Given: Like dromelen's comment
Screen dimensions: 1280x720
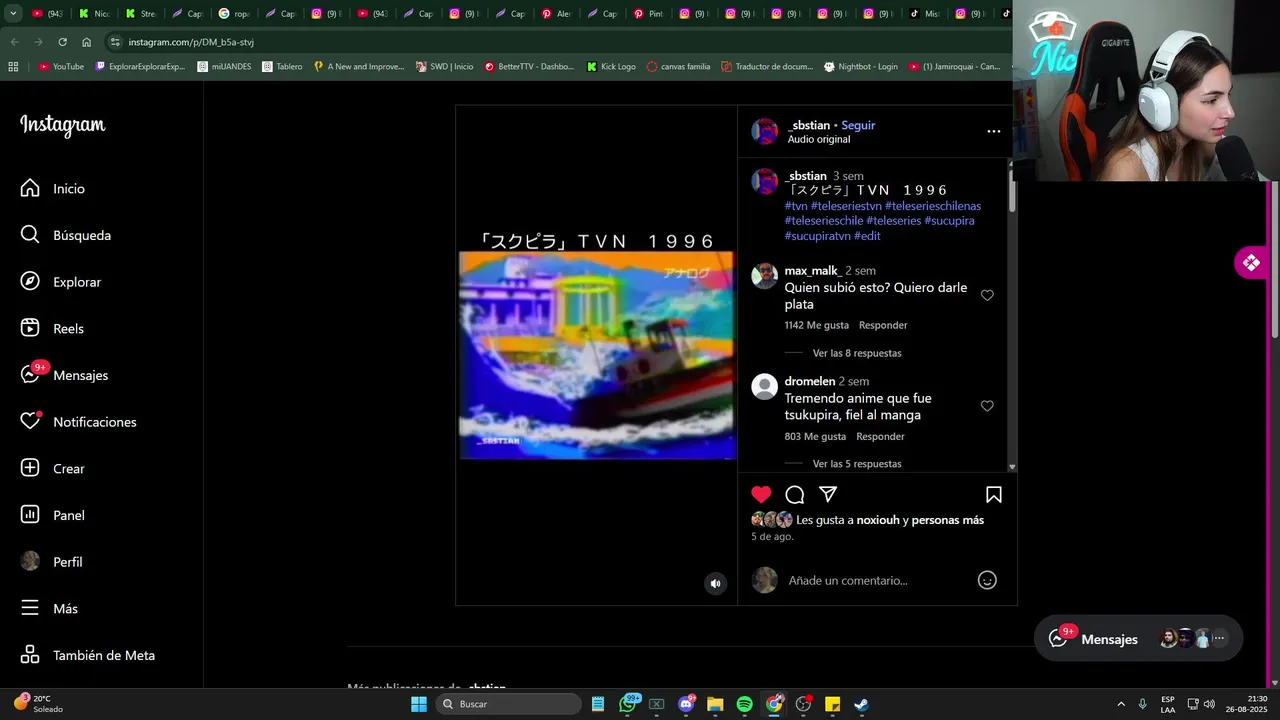Looking at the screenshot, I should [x=987, y=406].
